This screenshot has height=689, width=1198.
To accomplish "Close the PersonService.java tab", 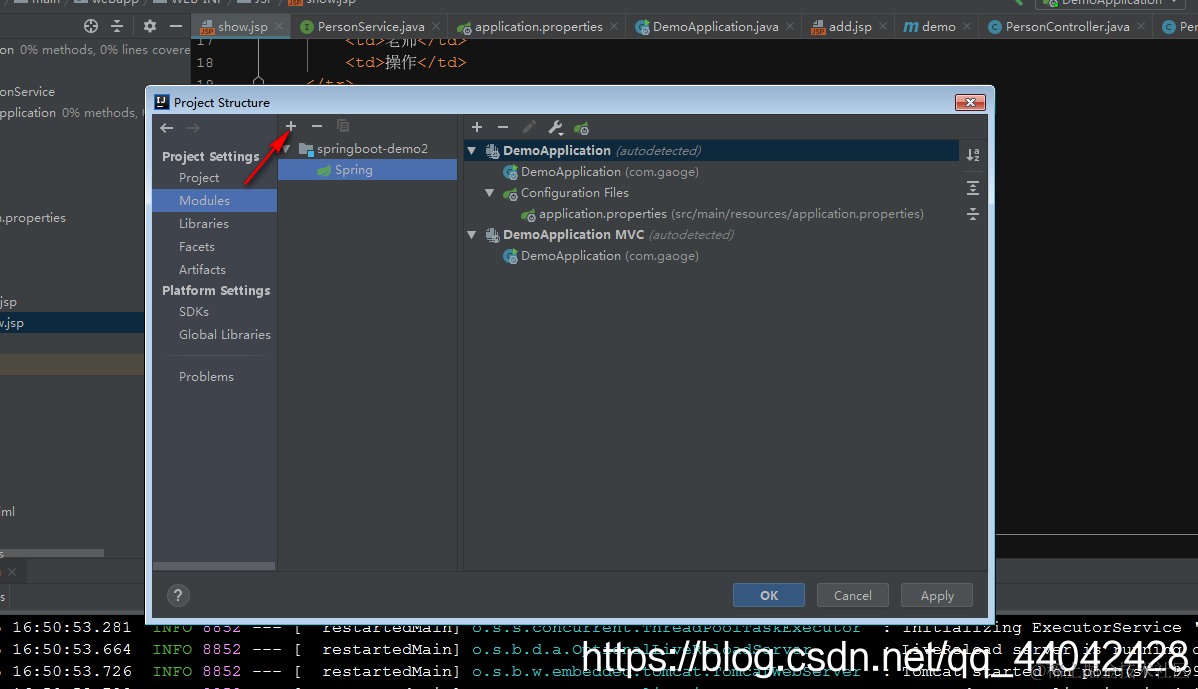I will click(x=435, y=26).
